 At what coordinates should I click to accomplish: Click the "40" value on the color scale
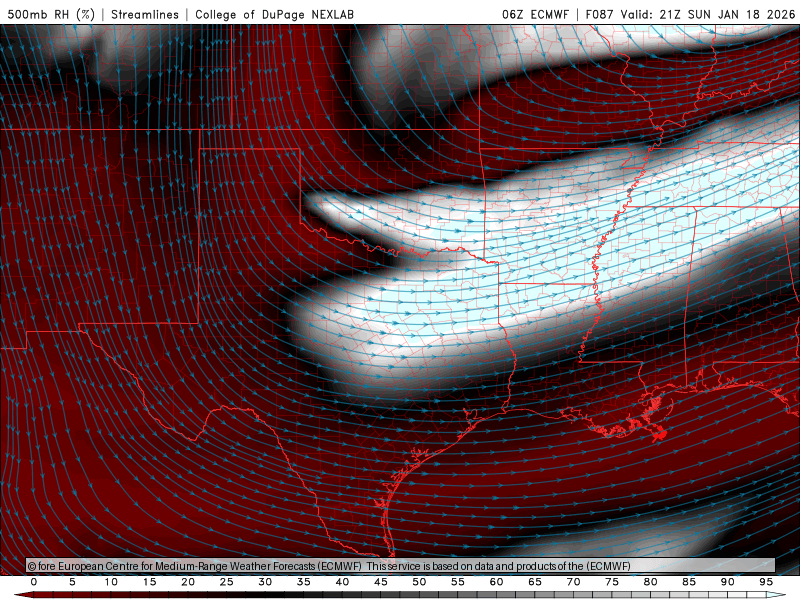[342, 582]
